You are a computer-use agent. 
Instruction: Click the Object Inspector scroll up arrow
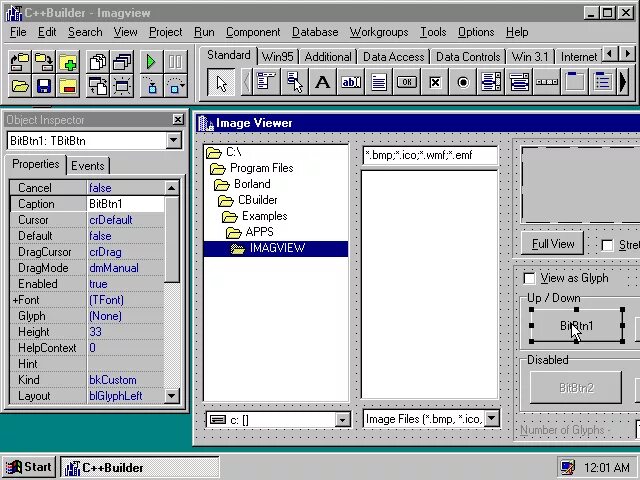click(171, 188)
